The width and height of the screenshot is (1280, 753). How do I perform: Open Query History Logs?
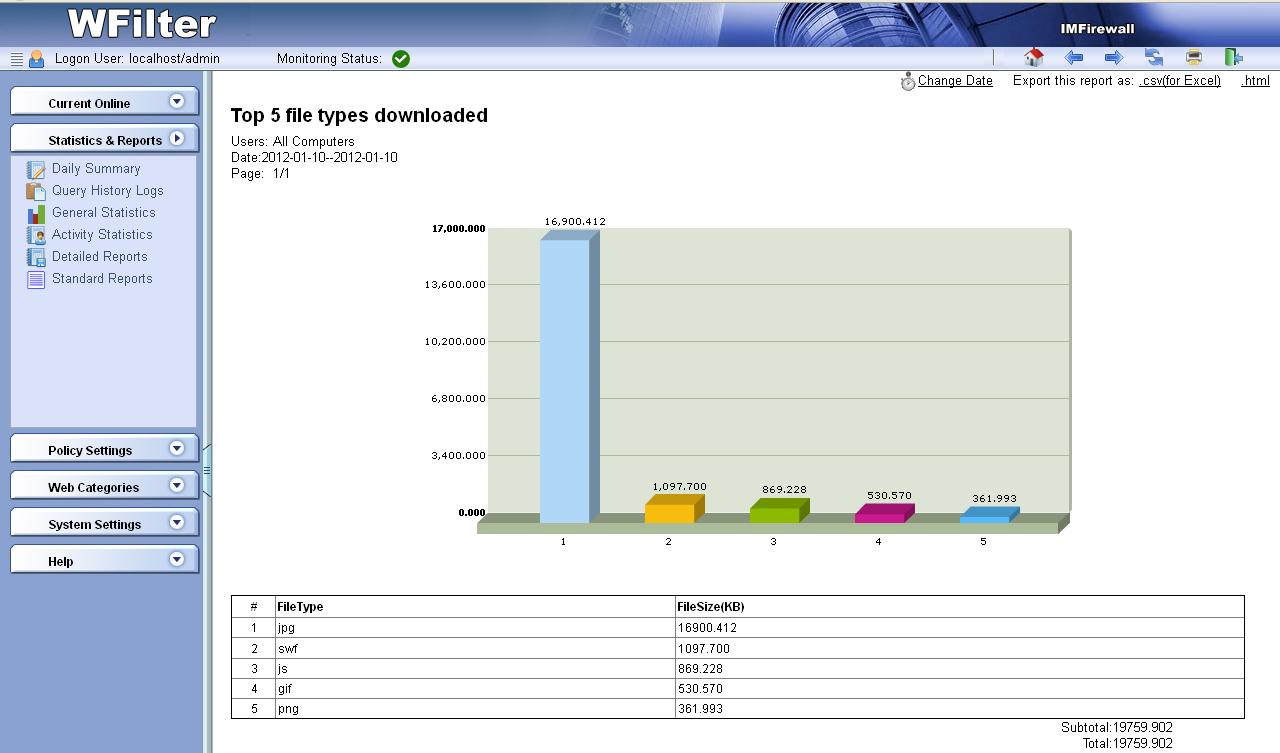click(107, 191)
